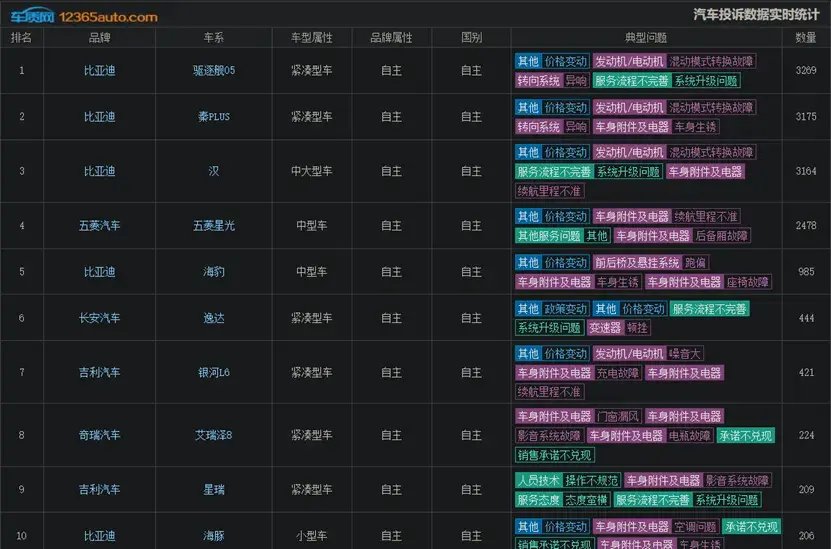The width and height of the screenshot is (831, 549).
Task: Select 车身生锈 tag in 秦PLUS row
Action: 695,127
